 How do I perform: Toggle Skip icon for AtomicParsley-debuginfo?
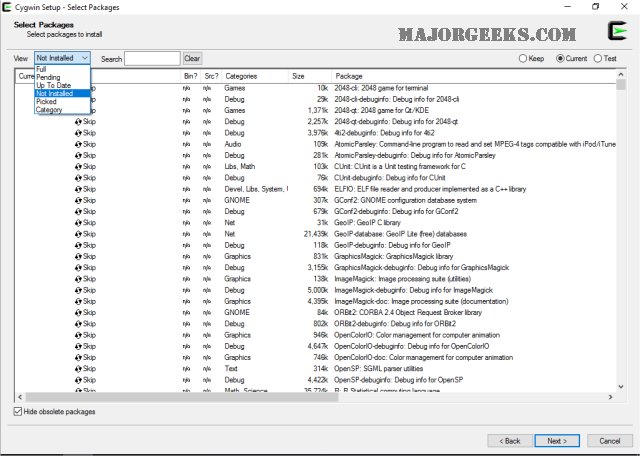[x=78, y=156]
